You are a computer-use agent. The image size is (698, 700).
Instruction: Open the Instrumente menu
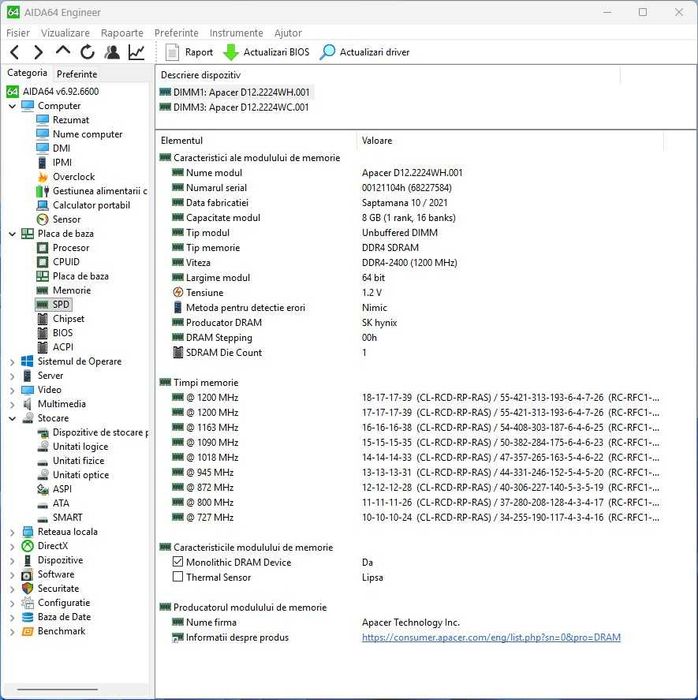click(x=236, y=33)
